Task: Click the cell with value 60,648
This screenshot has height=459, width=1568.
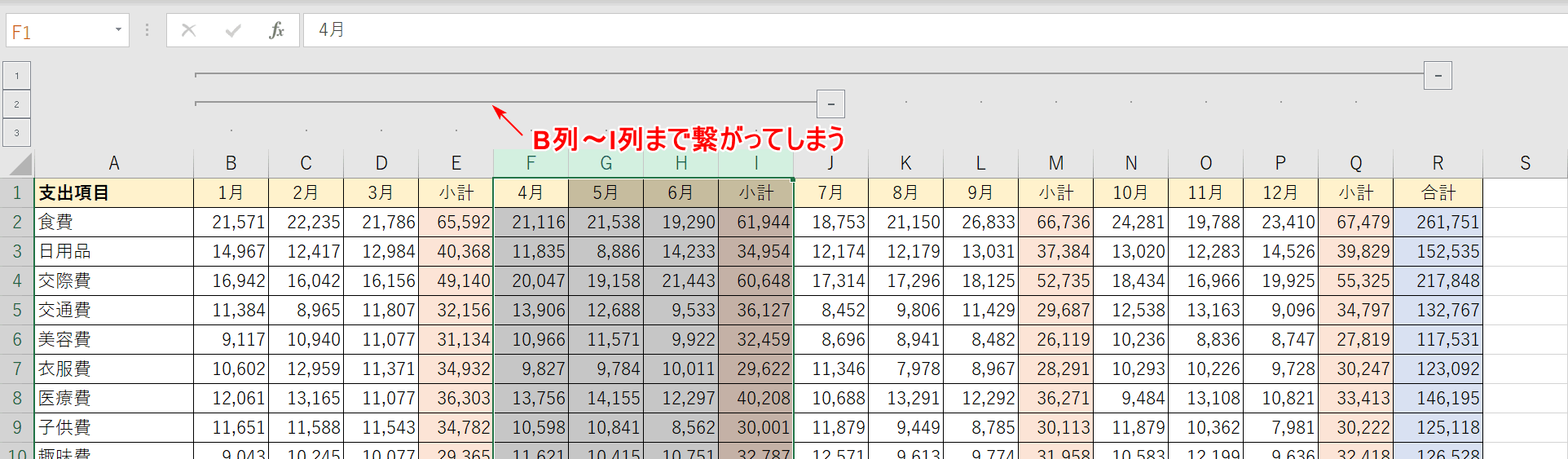Action: coord(755,281)
